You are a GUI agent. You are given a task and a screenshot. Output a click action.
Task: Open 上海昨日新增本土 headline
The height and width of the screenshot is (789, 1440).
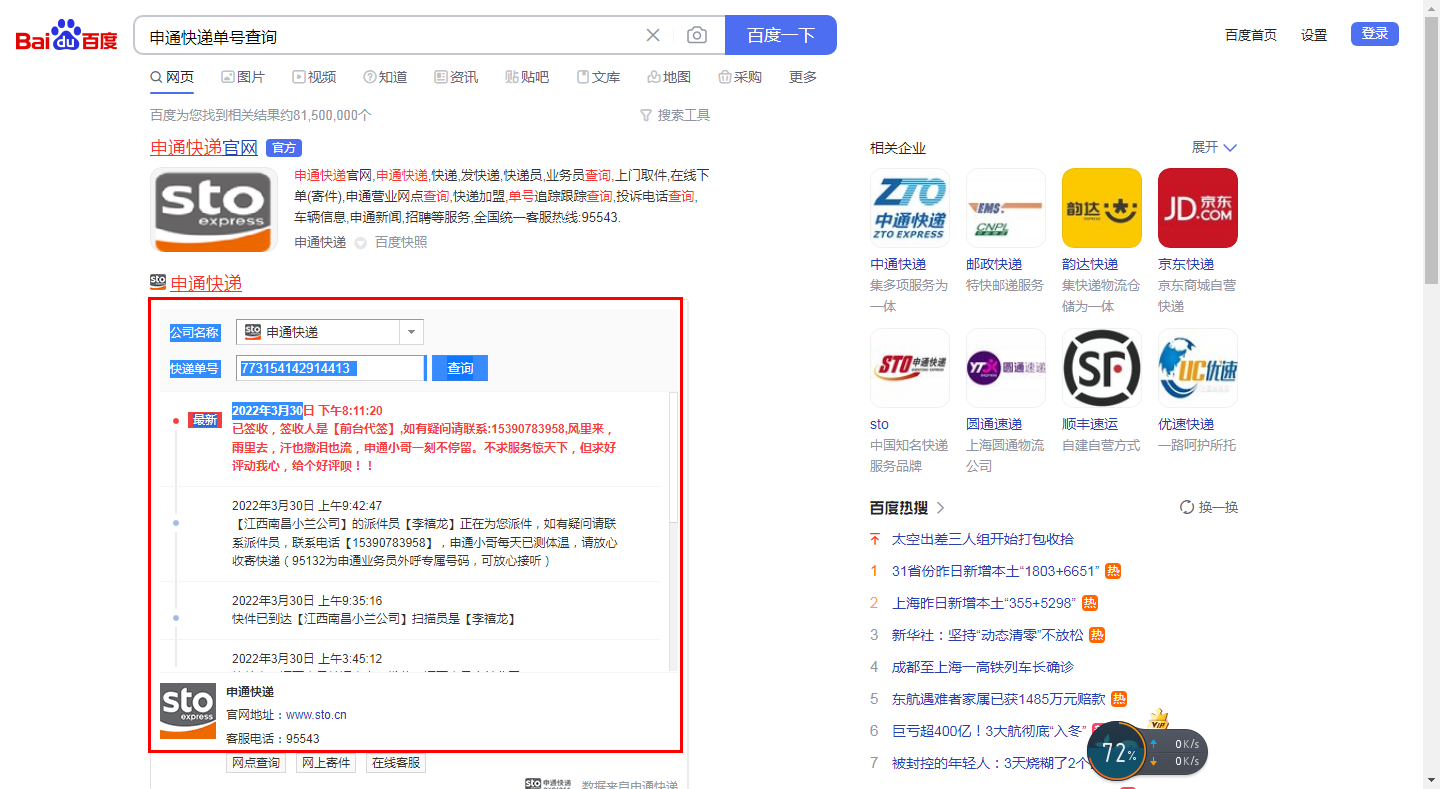(984, 603)
